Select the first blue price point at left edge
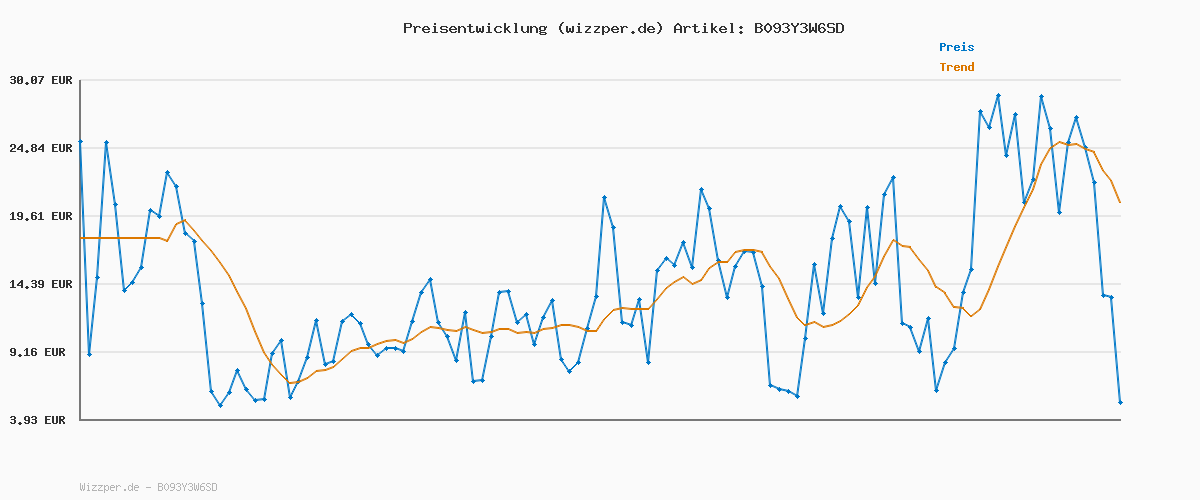This screenshot has width=1200, height=500. click(80, 142)
